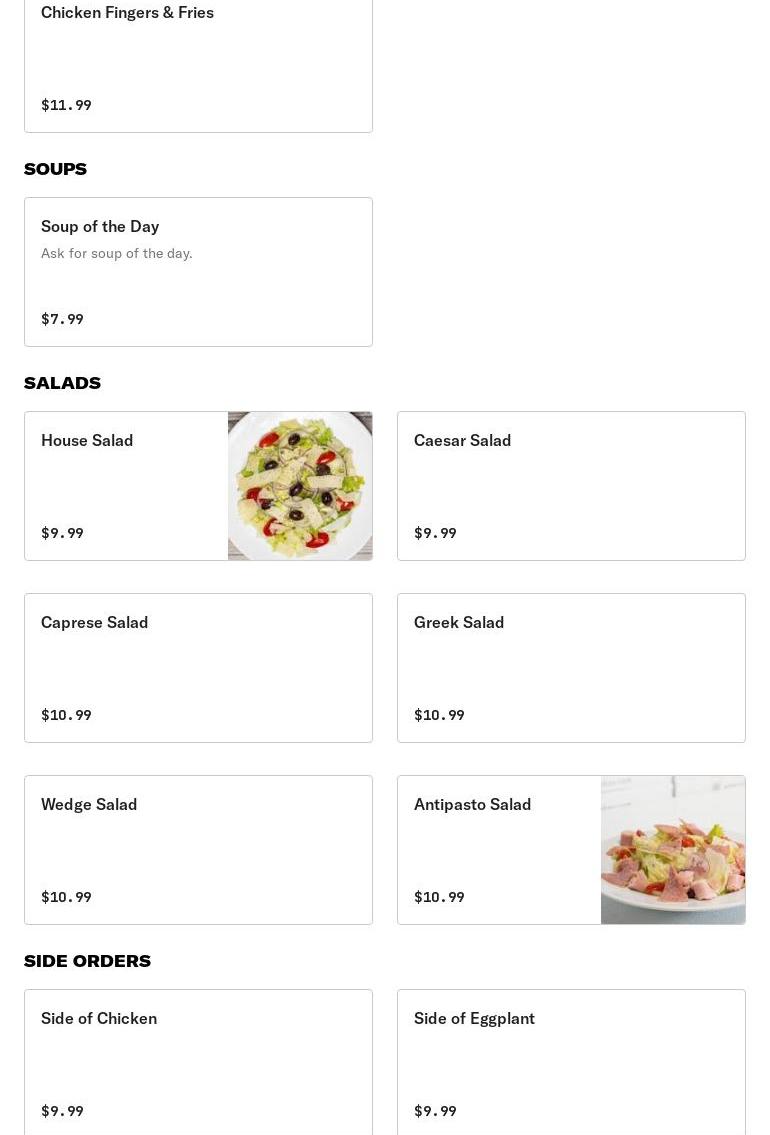Pick the Wedge Salad item
770x1135 pixels.
[89, 804]
